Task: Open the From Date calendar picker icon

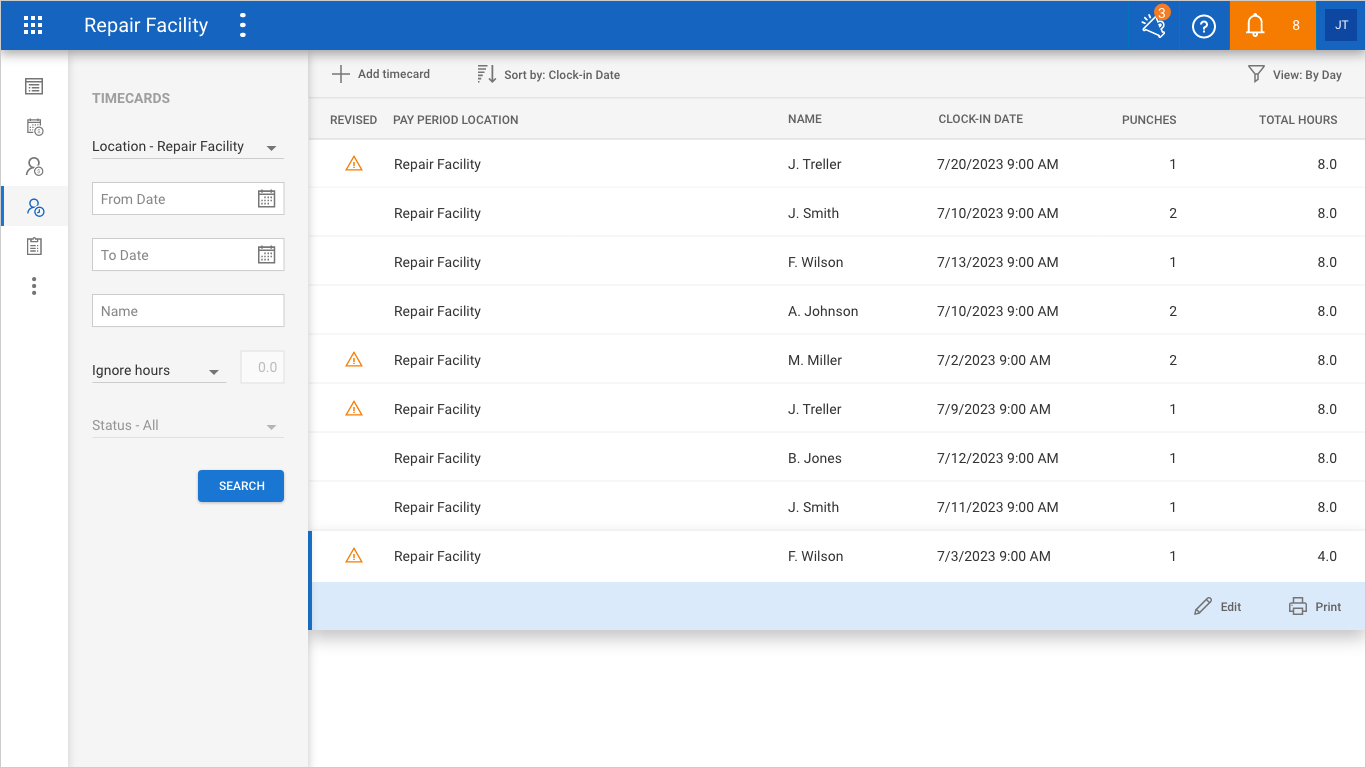Action: point(266,199)
